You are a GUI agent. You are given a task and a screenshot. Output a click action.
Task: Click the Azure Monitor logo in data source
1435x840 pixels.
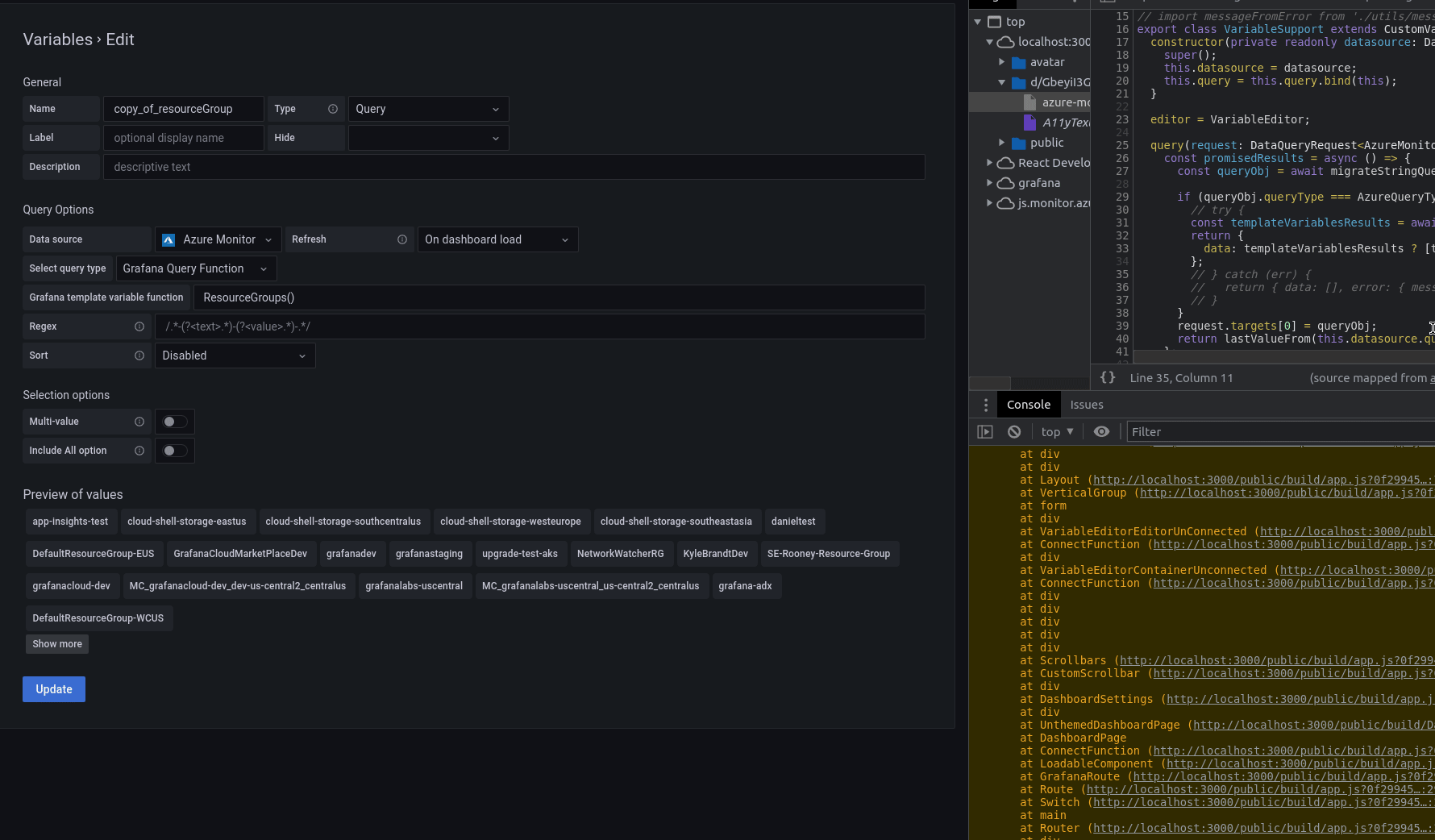point(168,239)
